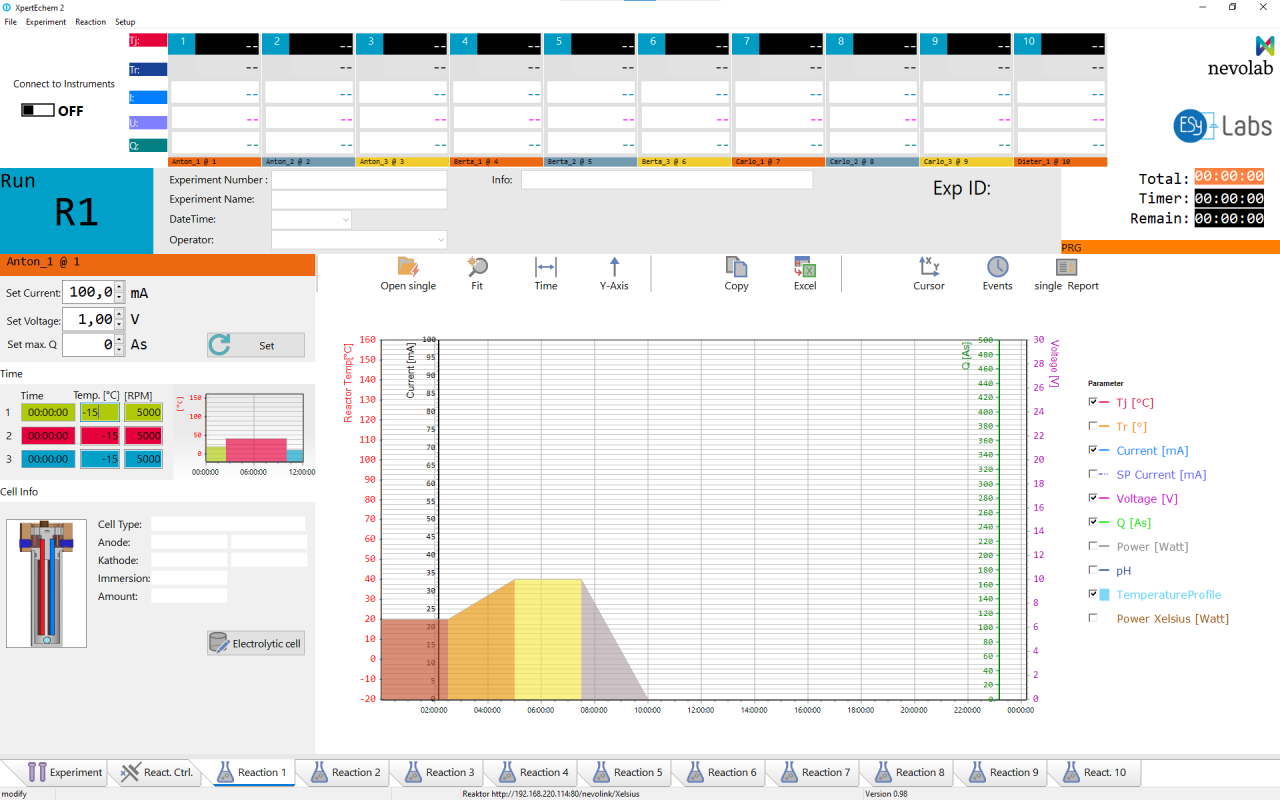Activate the Cursor tool
Image resolution: width=1280 pixels, height=800 pixels.
pyautogui.click(x=928, y=267)
